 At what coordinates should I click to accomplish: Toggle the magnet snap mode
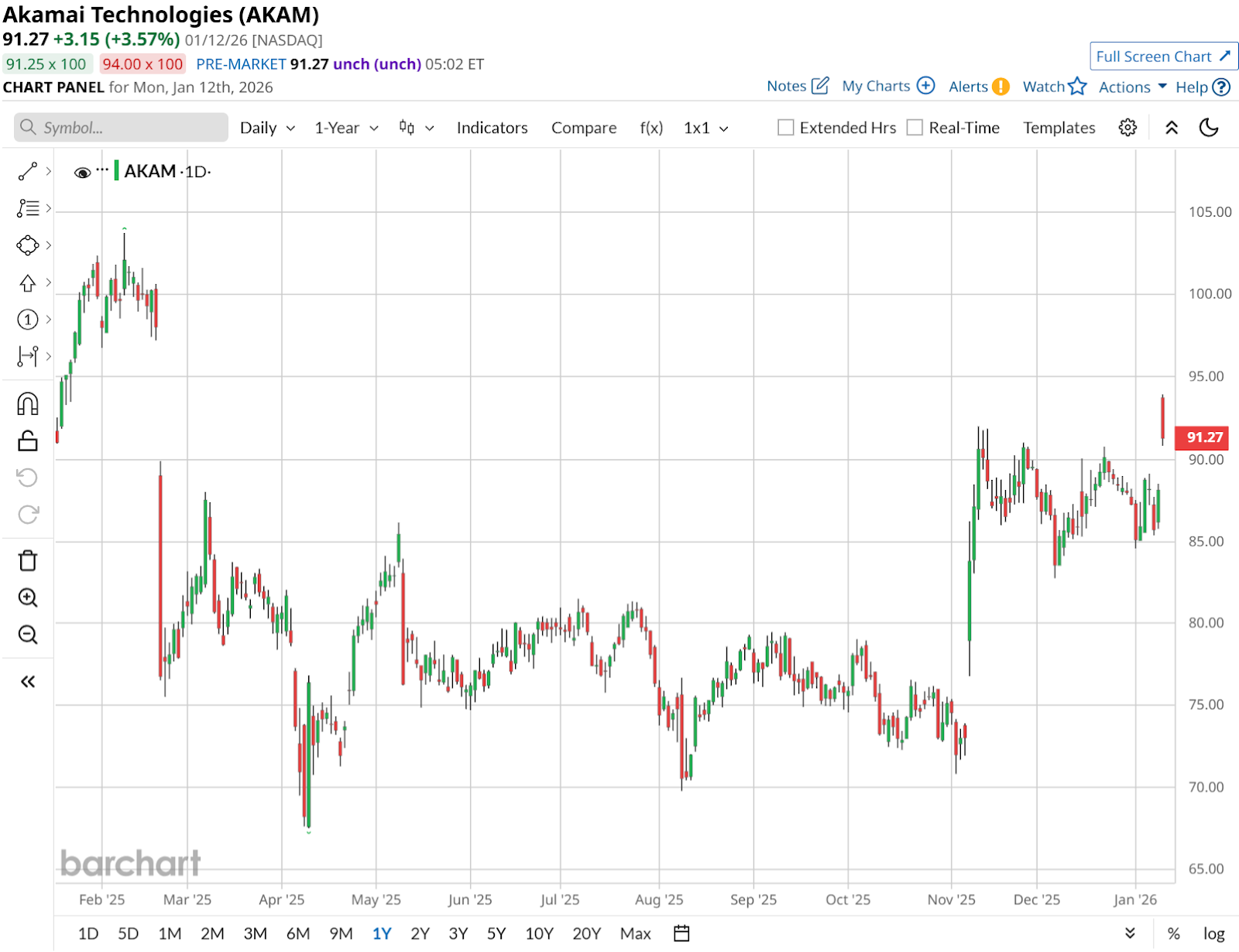(28, 403)
